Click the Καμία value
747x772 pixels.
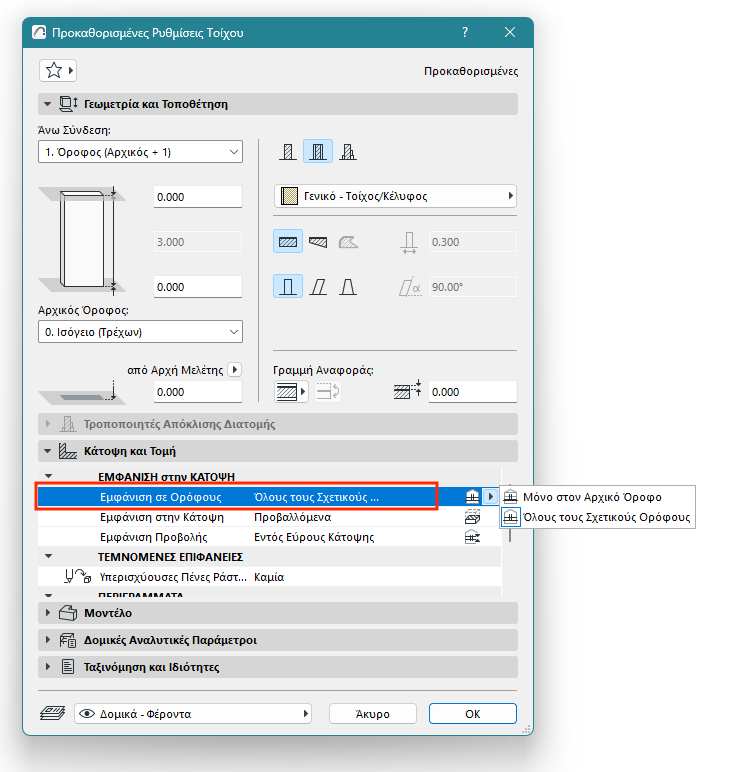click(x=269, y=577)
